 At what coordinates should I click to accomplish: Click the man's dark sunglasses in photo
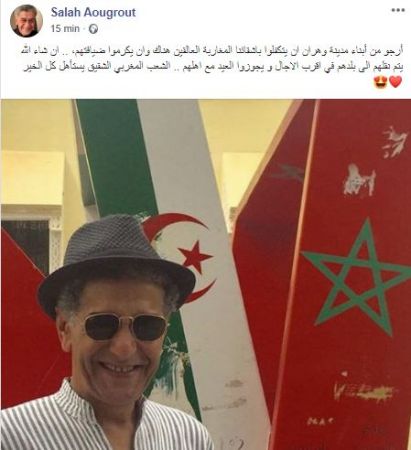coord(125,327)
